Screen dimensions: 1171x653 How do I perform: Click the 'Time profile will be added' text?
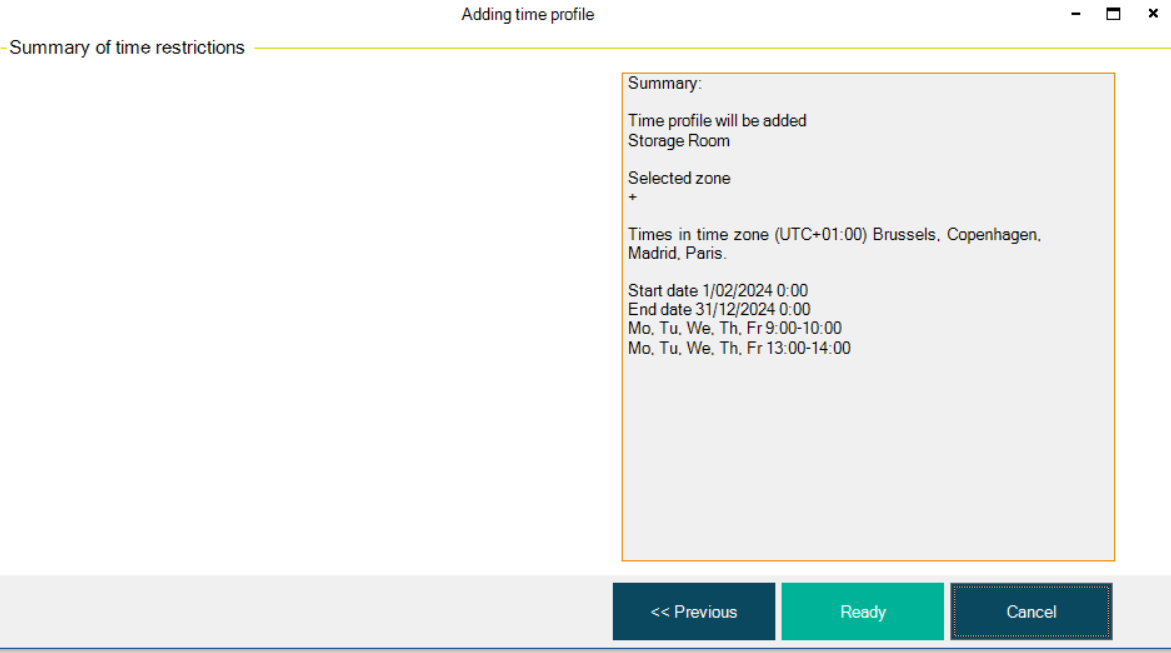pyautogui.click(x=717, y=121)
